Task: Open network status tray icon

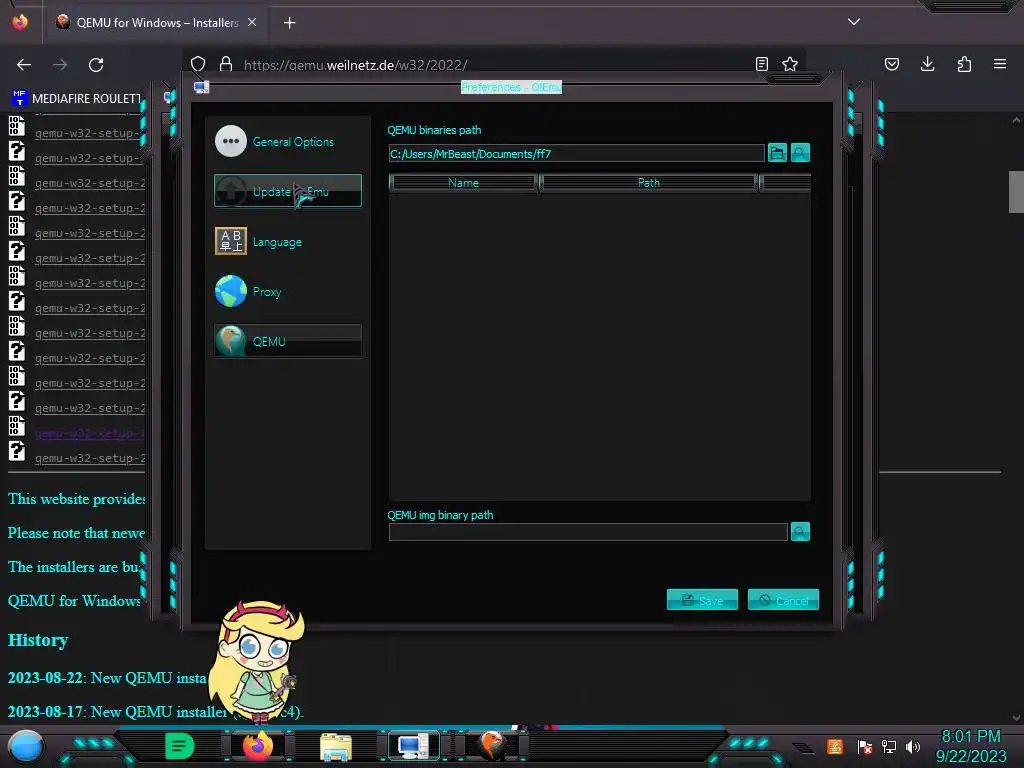Action: tap(889, 746)
